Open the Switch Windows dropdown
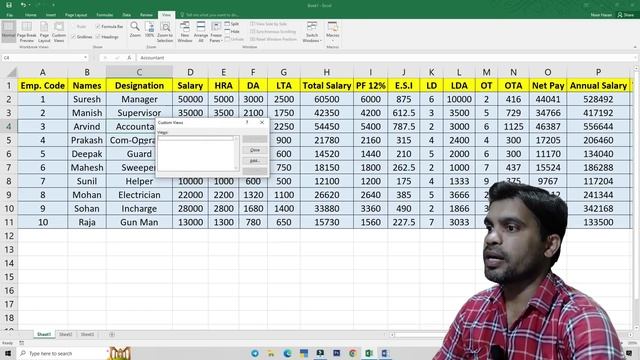 click(x=312, y=32)
